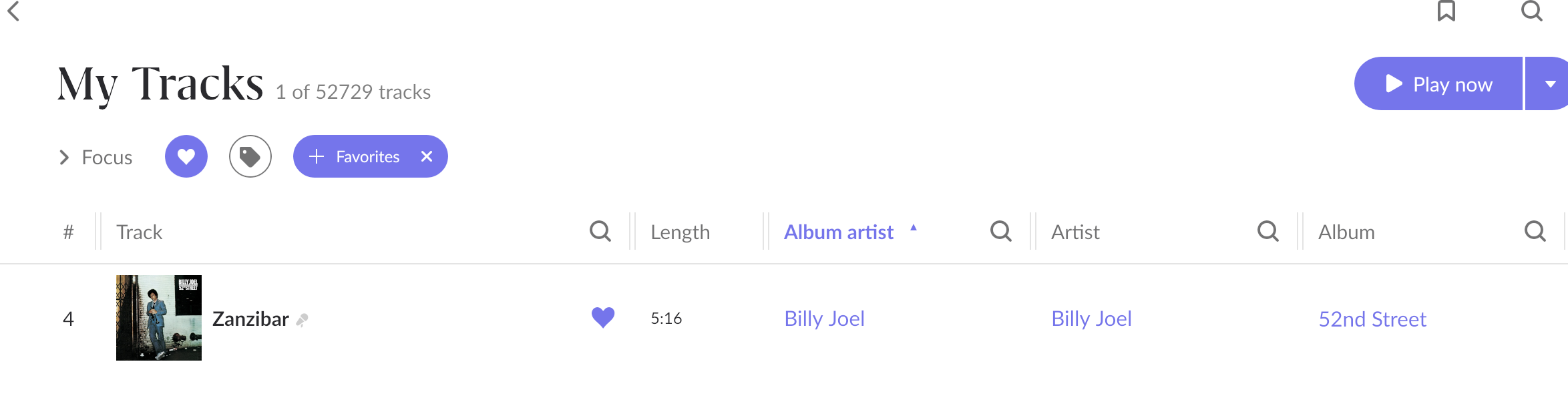The width and height of the screenshot is (1568, 394).
Task: Unfavorite Zanzibar with the heart icon
Action: pos(603,318)
